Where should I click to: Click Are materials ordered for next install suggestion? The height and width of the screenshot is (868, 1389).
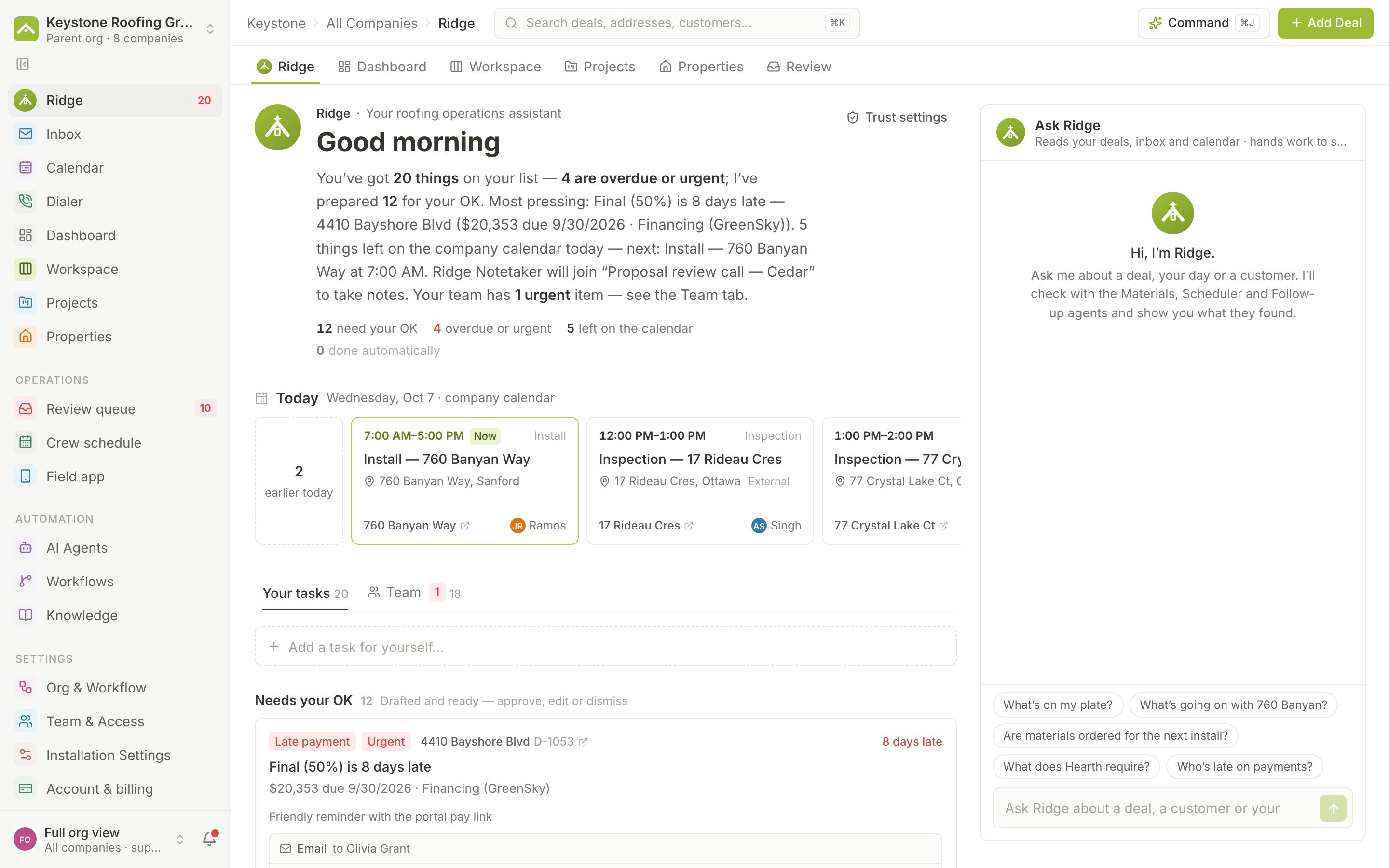tap(1115, 735)
